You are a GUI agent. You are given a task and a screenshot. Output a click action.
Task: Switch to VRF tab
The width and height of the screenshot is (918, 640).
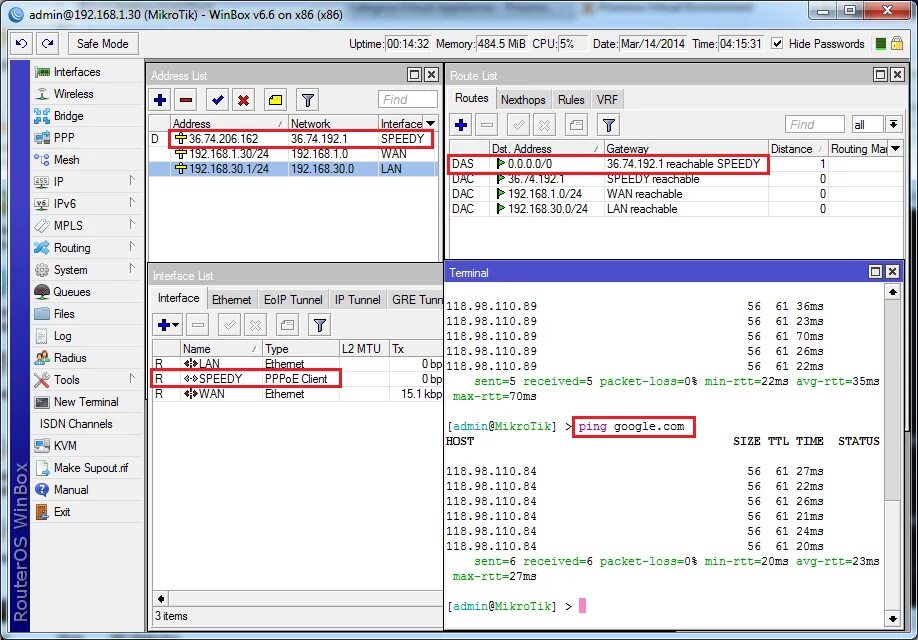pyautogui.click(x=607, y=100)
